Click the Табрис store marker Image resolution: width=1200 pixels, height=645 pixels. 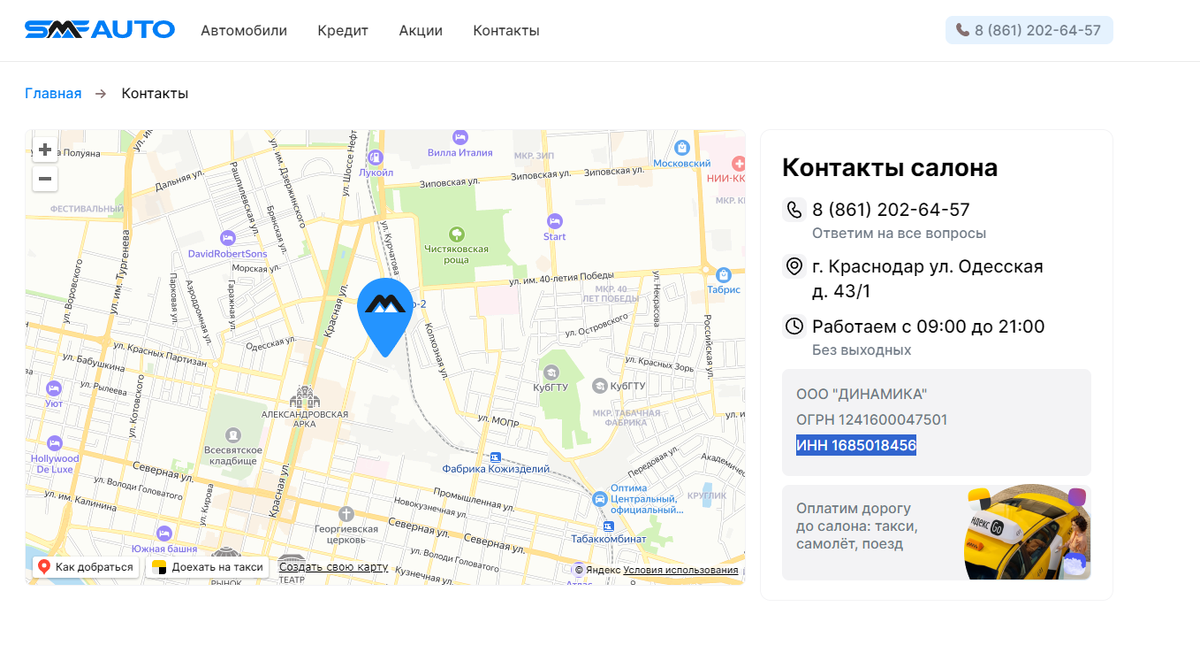pos(724,274)
